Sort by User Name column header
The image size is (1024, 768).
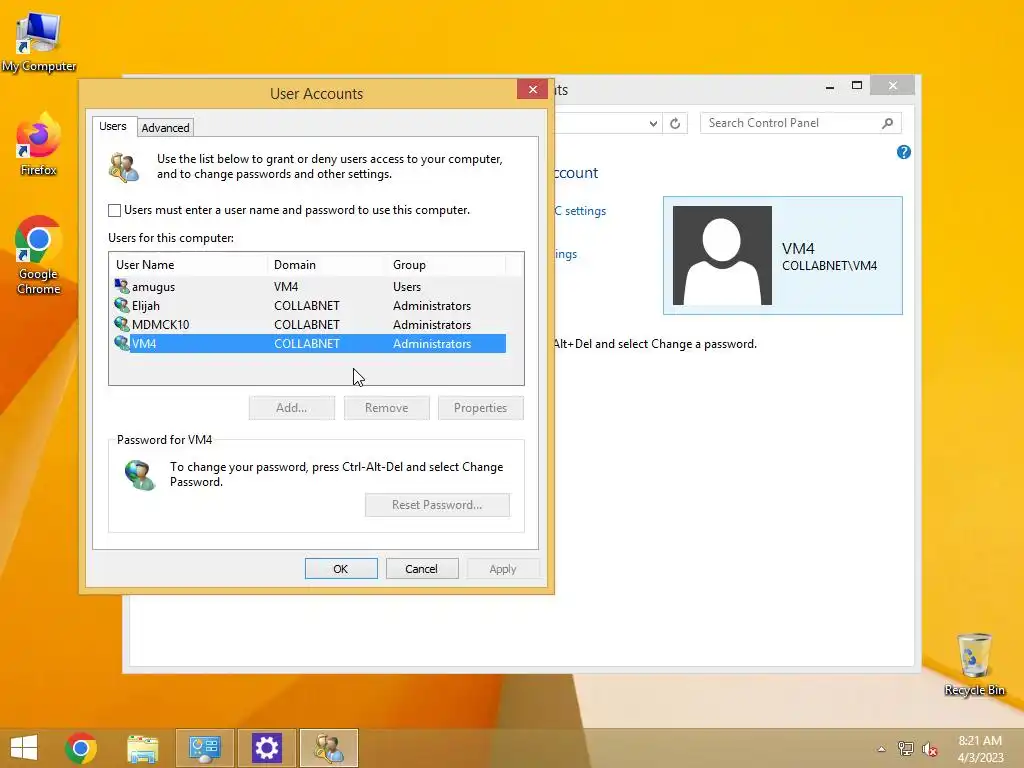pyautogui.click(x=189, y=264)
